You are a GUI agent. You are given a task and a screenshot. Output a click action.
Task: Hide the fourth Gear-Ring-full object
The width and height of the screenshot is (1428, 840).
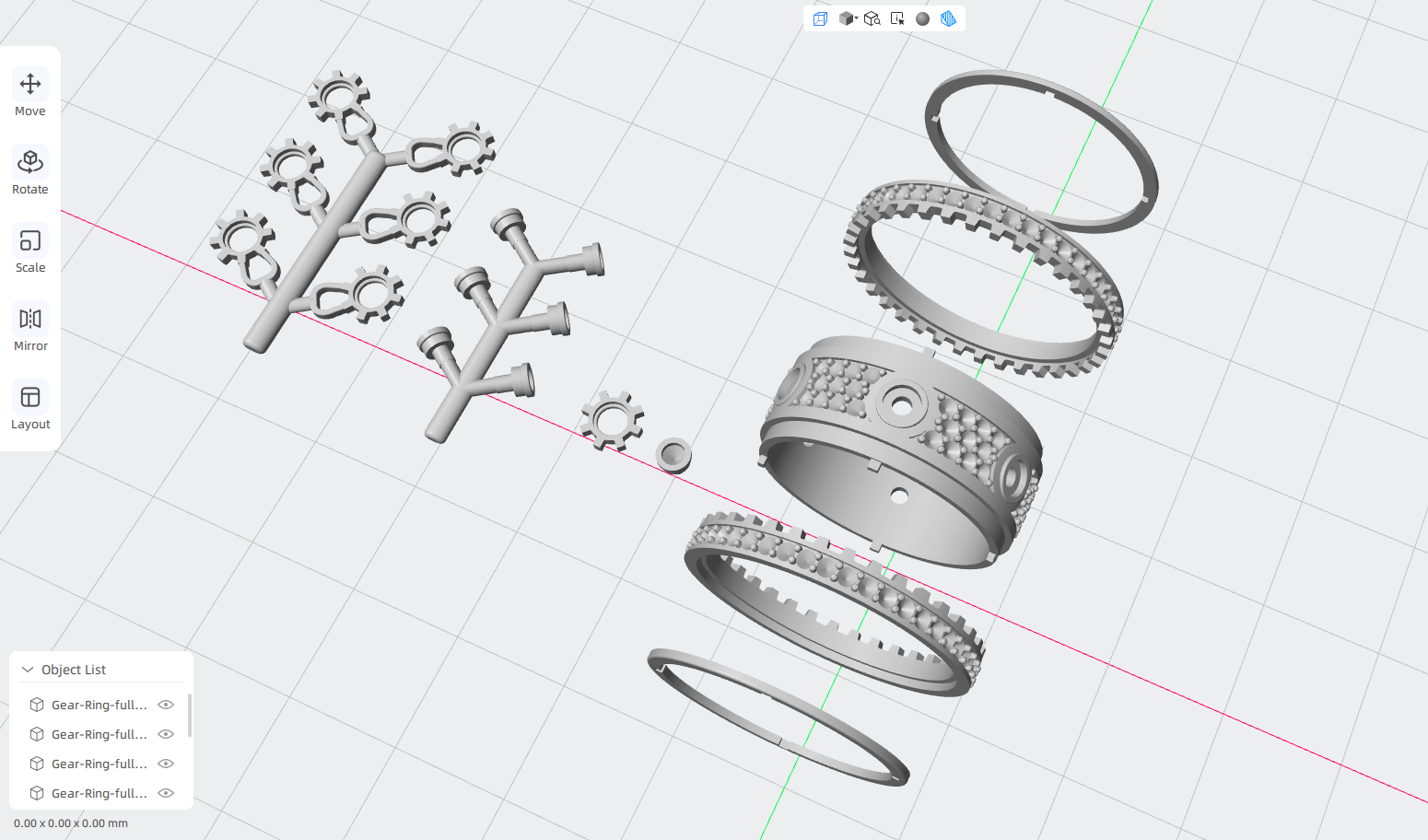tap(166, 793)
